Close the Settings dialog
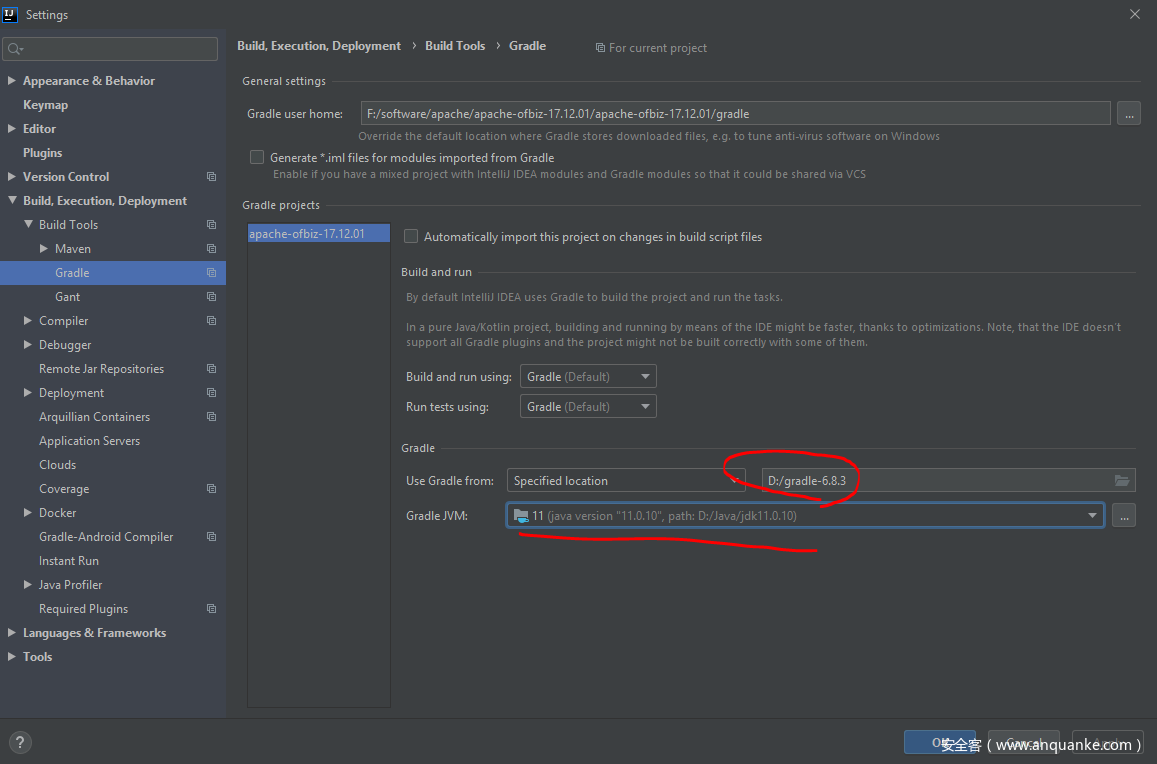This screenshot has width=1157, height=764. pyautogui.click(x=1135, y=15)
